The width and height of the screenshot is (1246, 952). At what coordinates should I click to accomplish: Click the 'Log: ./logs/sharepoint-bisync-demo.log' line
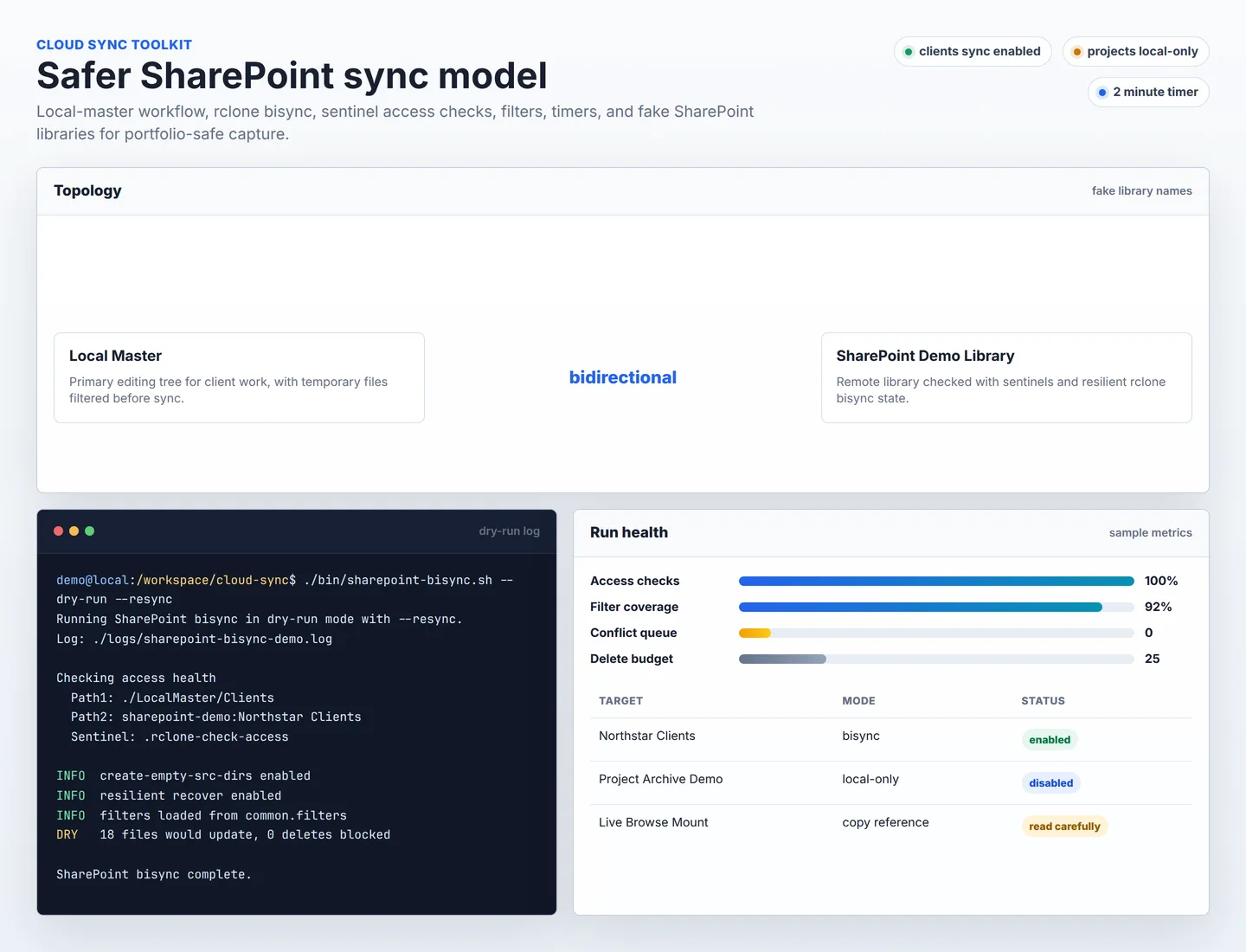(x=194, y=639)
